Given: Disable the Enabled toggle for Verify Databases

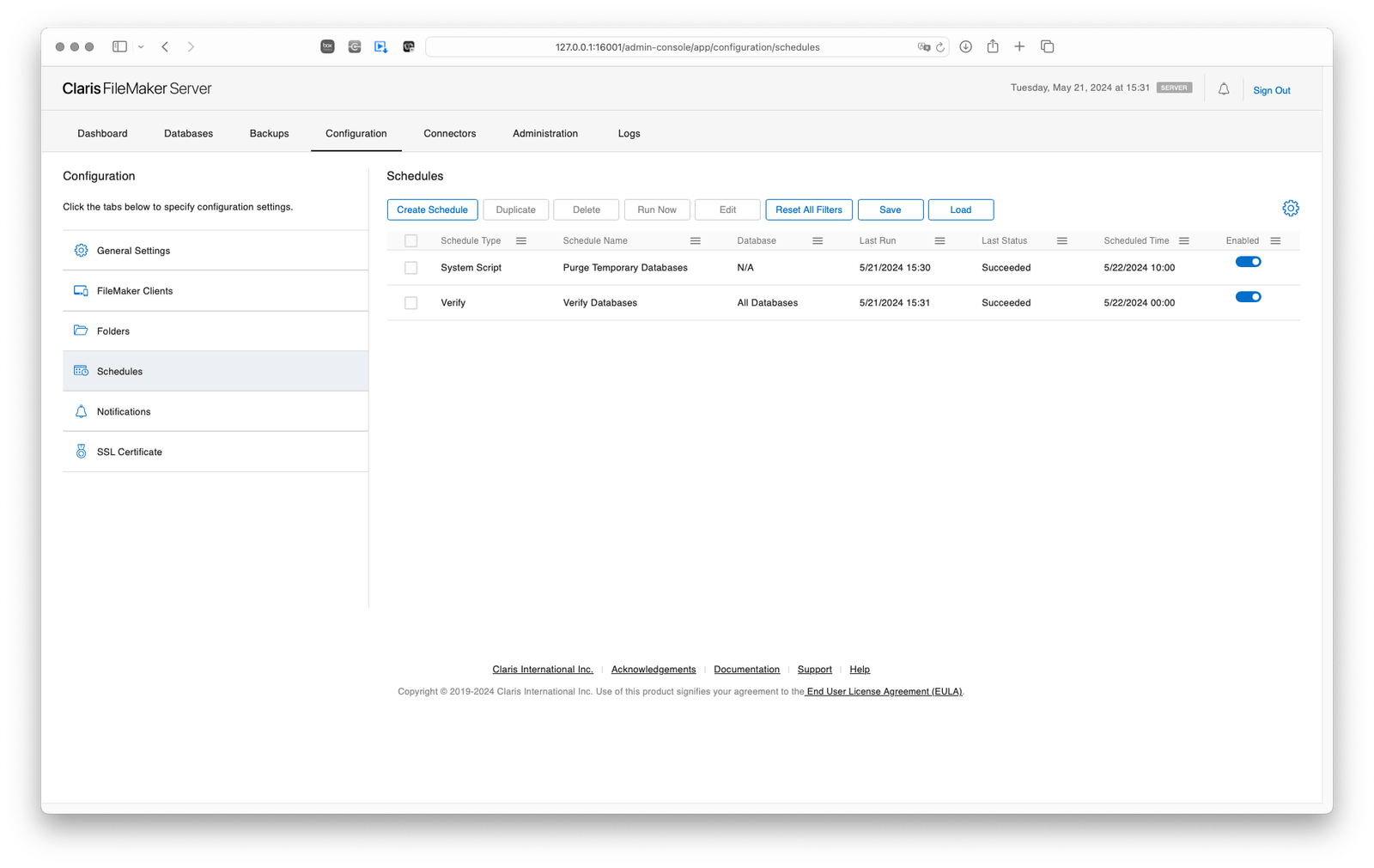Looking at the screenshot, I should (x=1248, y=296).
